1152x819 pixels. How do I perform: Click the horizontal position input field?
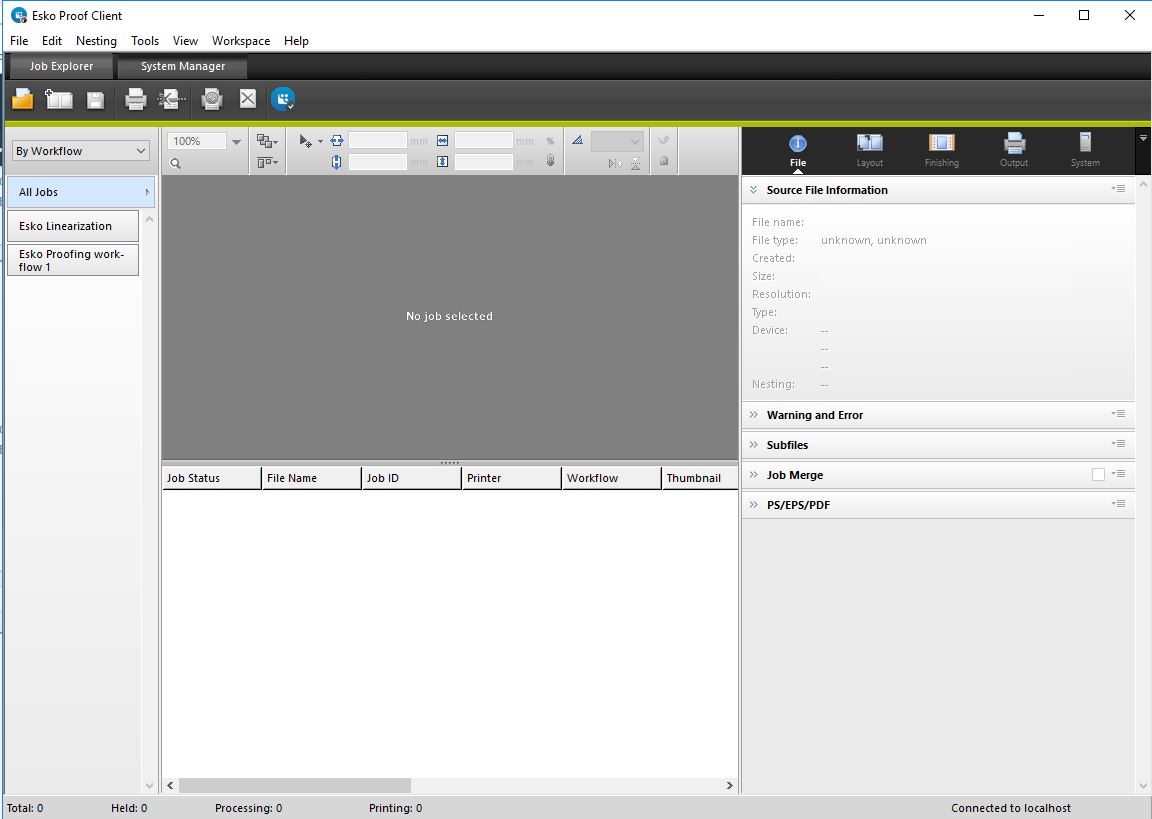coord(378,140)
